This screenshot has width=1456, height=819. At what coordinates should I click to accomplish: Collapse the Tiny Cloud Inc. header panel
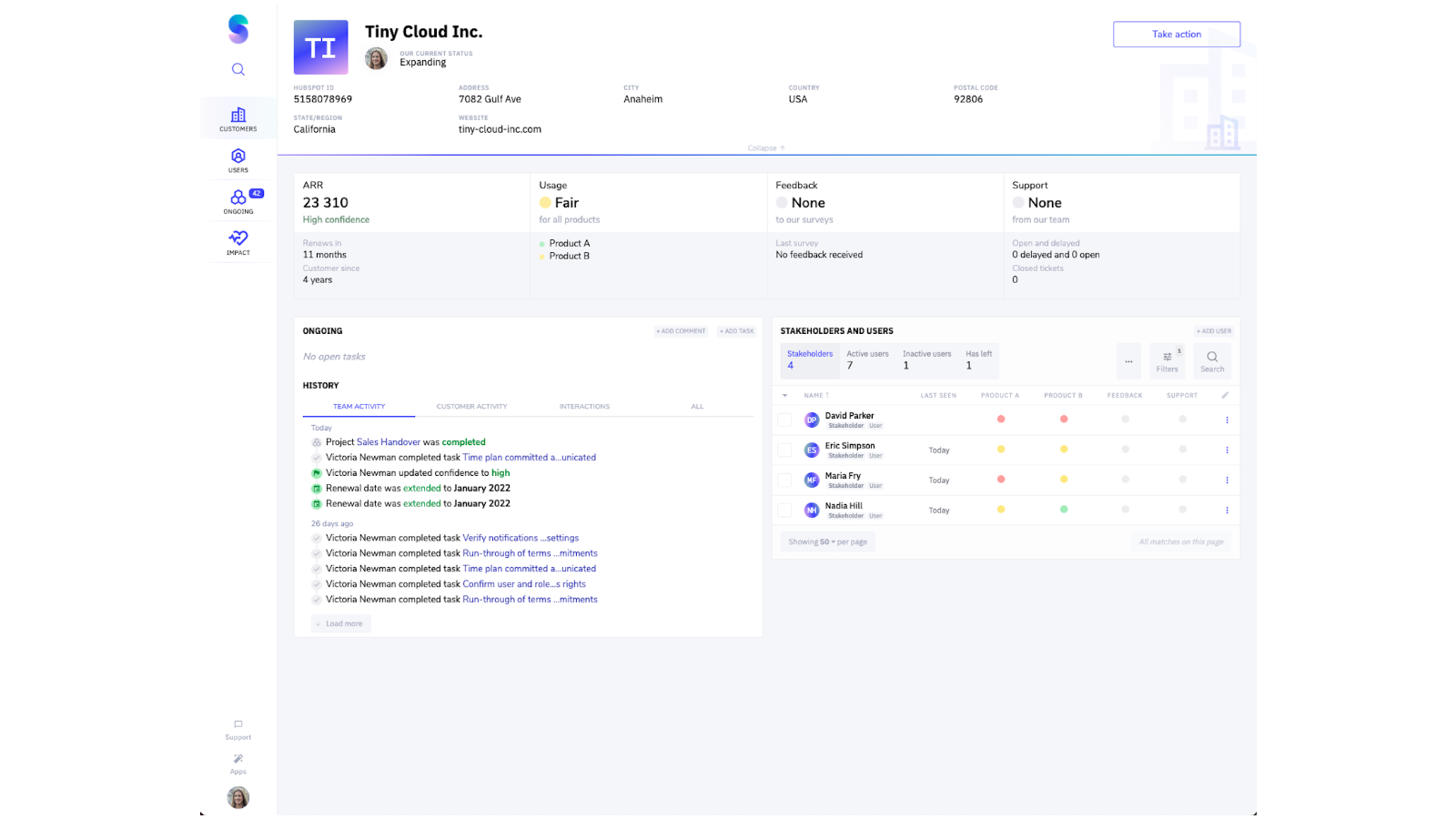pyautogui.click(x=764, y=147)
